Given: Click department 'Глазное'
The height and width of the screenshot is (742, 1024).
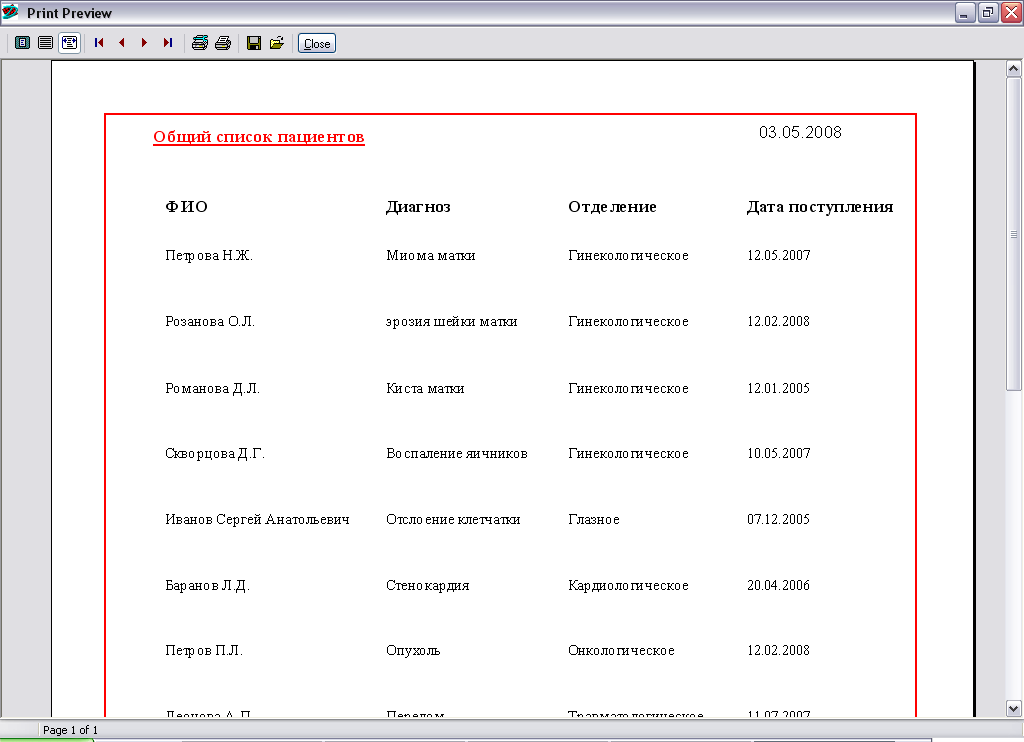Looking at the screenshot, I should pyautogui.click(x=594, y=519).
